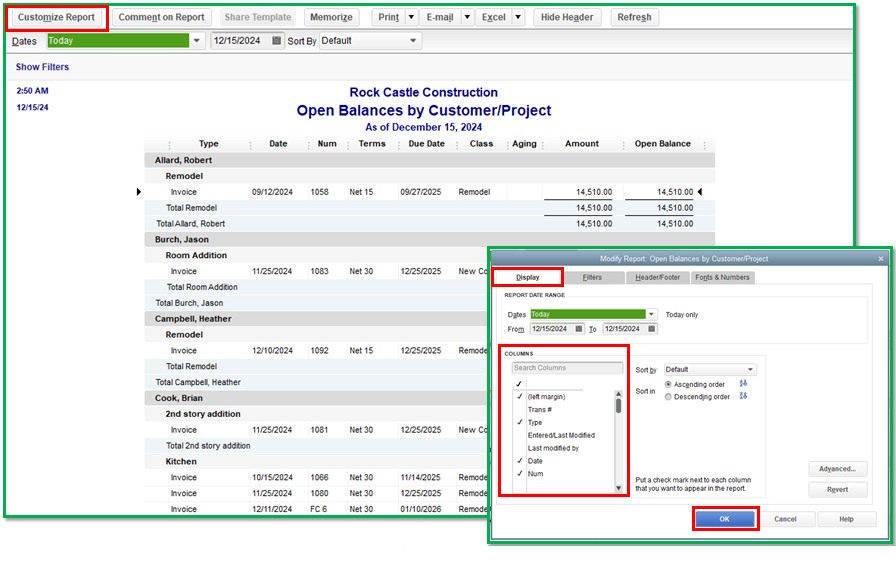Click Help in Modify Report dialog
Image resolution: width=896 pixels, height=566 pixels.
point(846,519)
